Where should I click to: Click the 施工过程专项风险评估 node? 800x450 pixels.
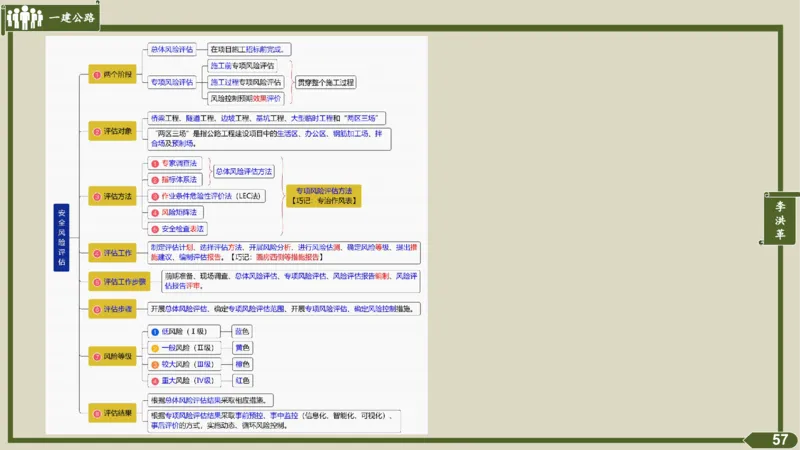[x=246, y=82]
